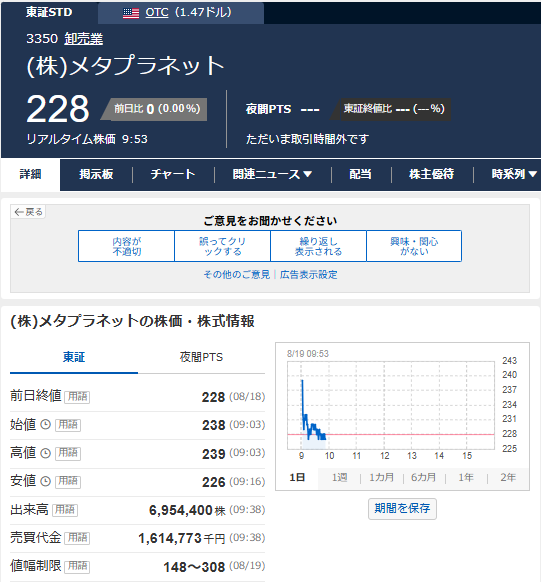Open the その他のご意見 link
Viewport: 541px width, 582px height.
click(x=237, y=275)
